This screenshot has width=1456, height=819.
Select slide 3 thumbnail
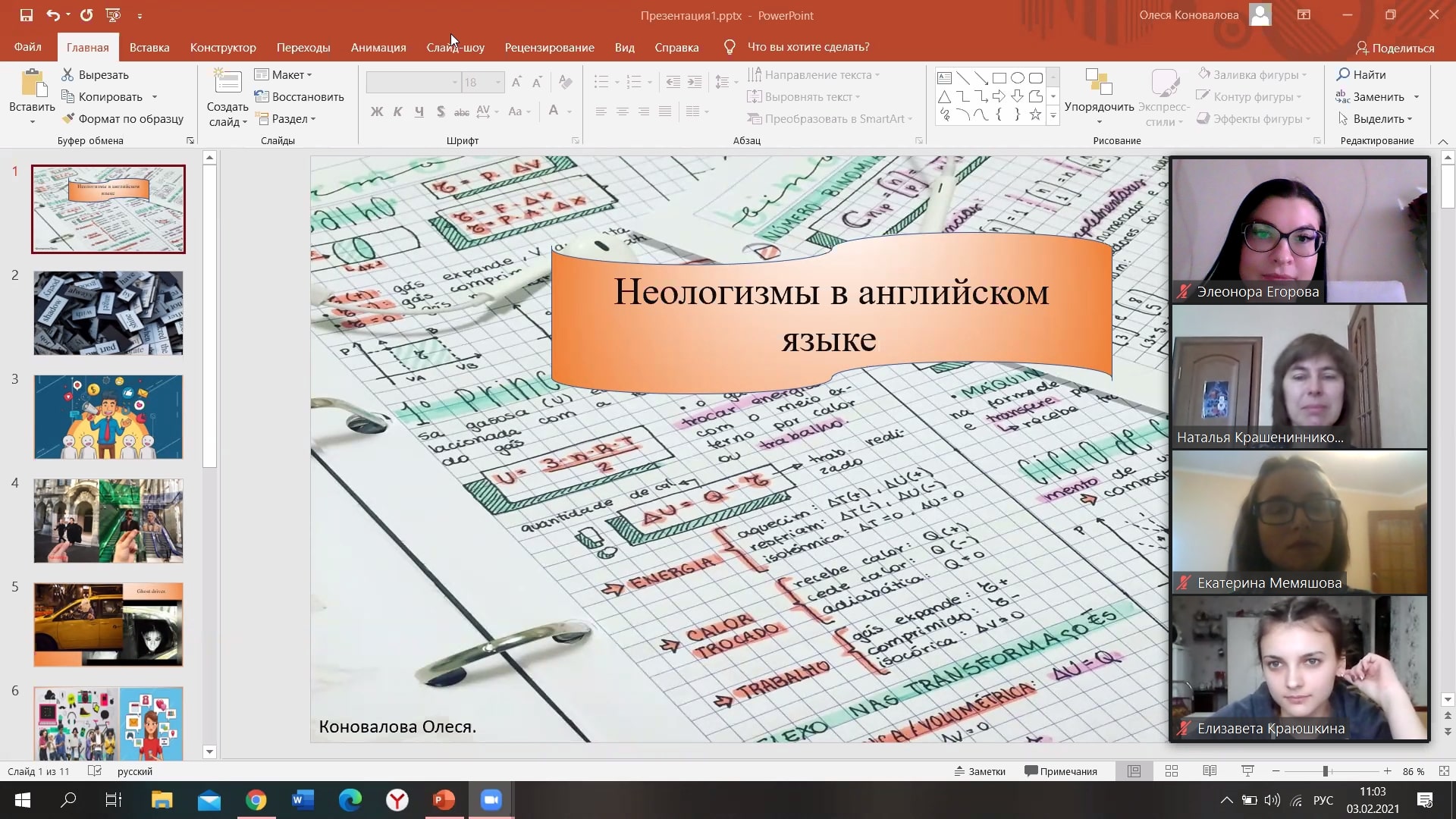(108, 417)
